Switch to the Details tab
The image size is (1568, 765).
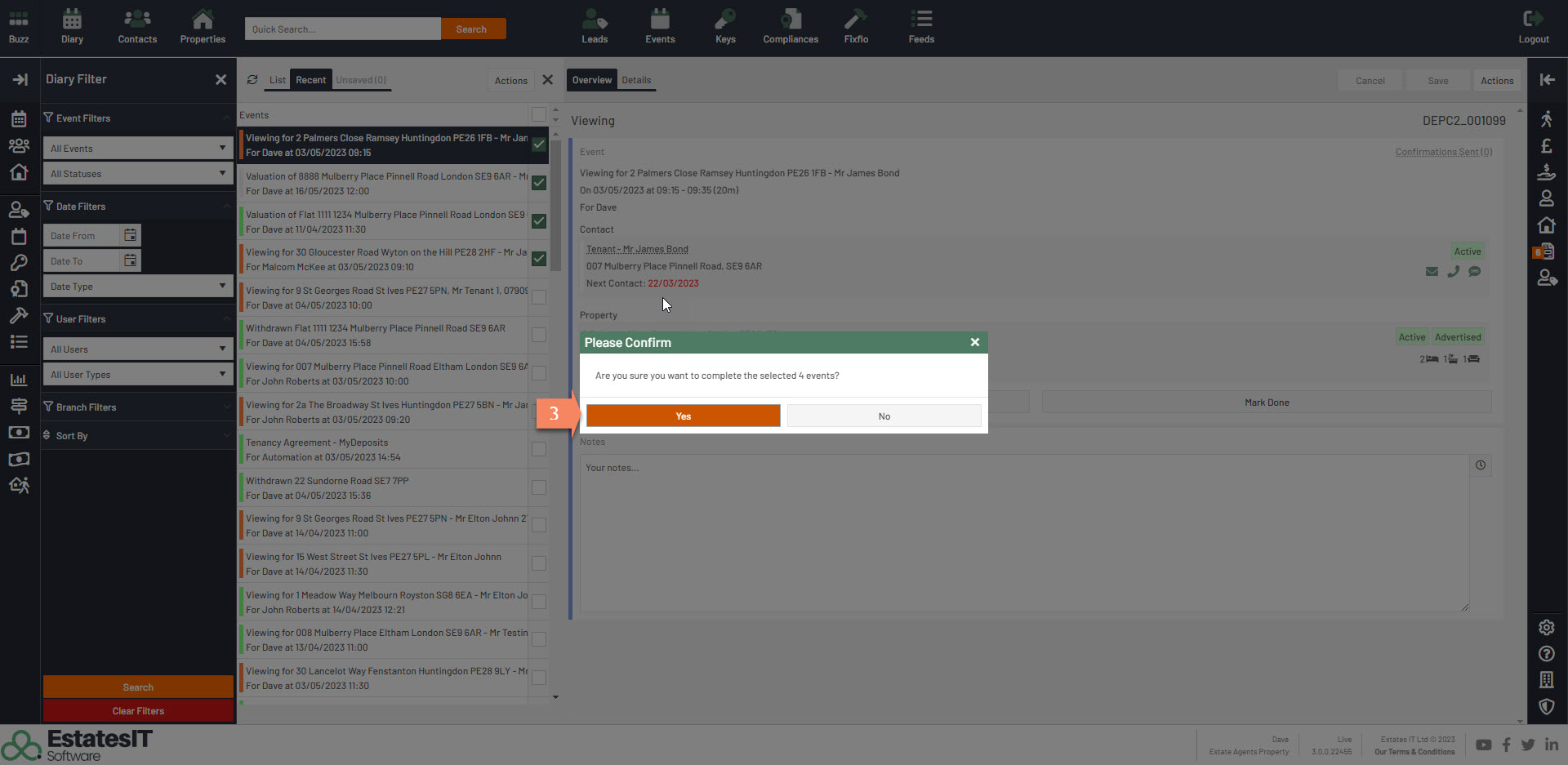click(x=635, y=80)
